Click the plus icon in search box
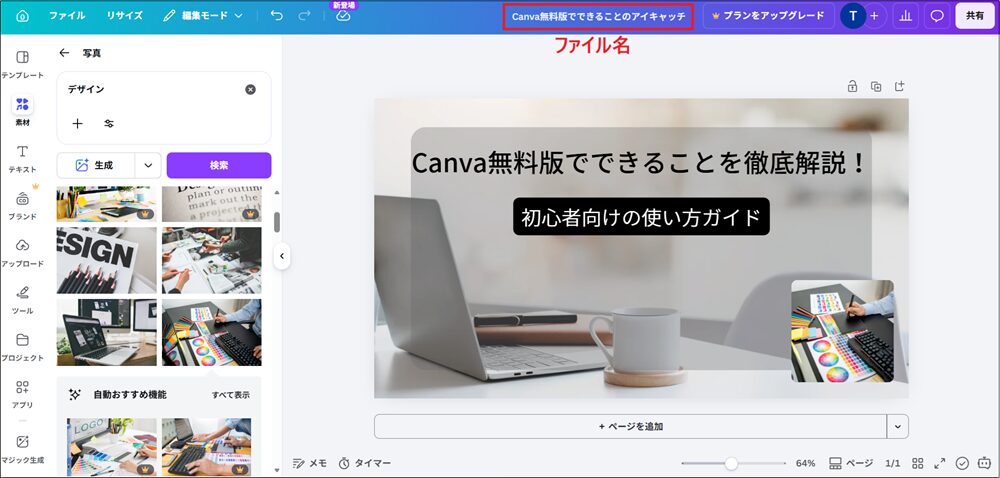This screenshot has width=1000, height=478. tap(77, 124)
